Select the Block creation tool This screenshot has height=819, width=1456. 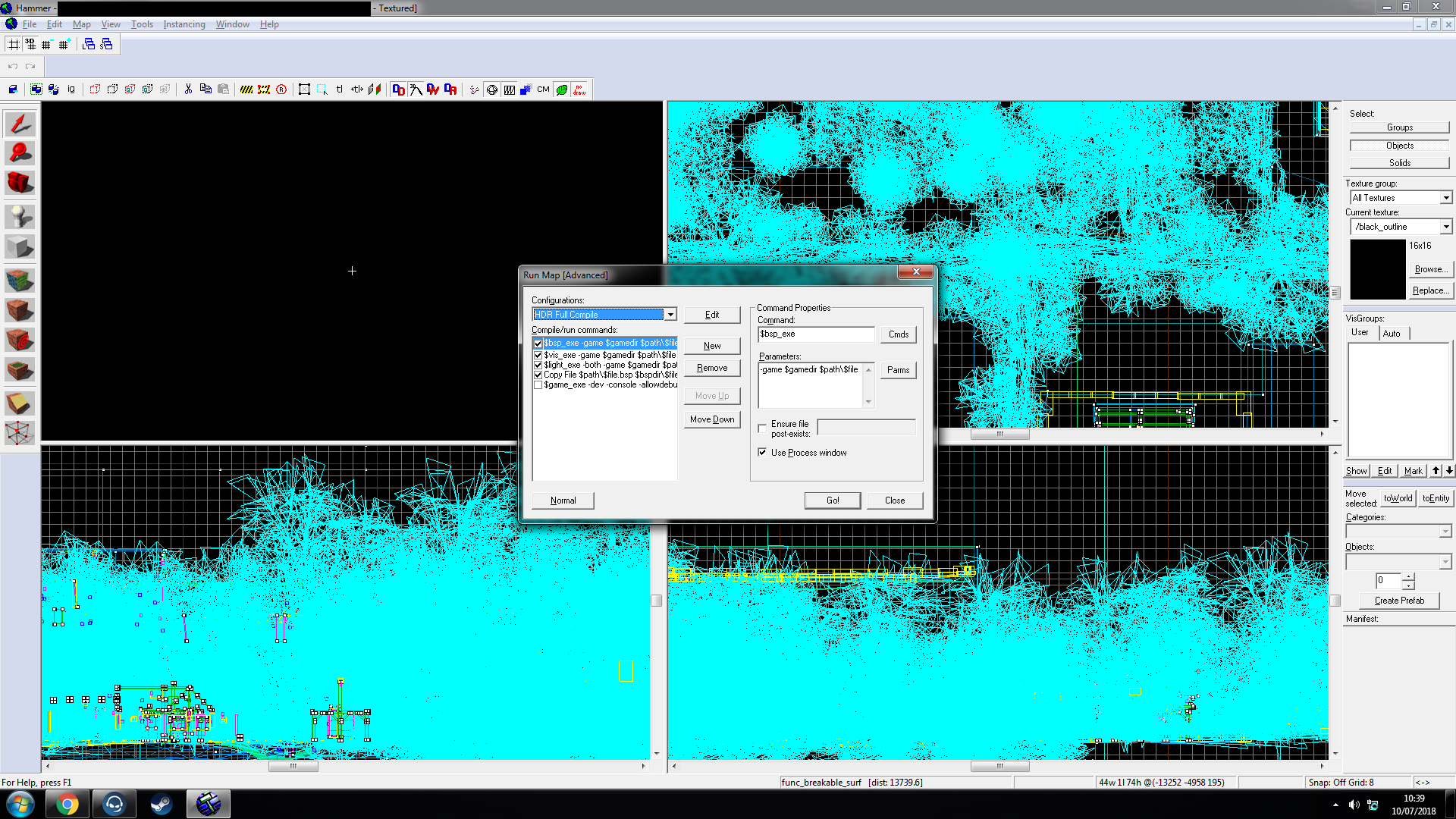click(x=20, y=246)
